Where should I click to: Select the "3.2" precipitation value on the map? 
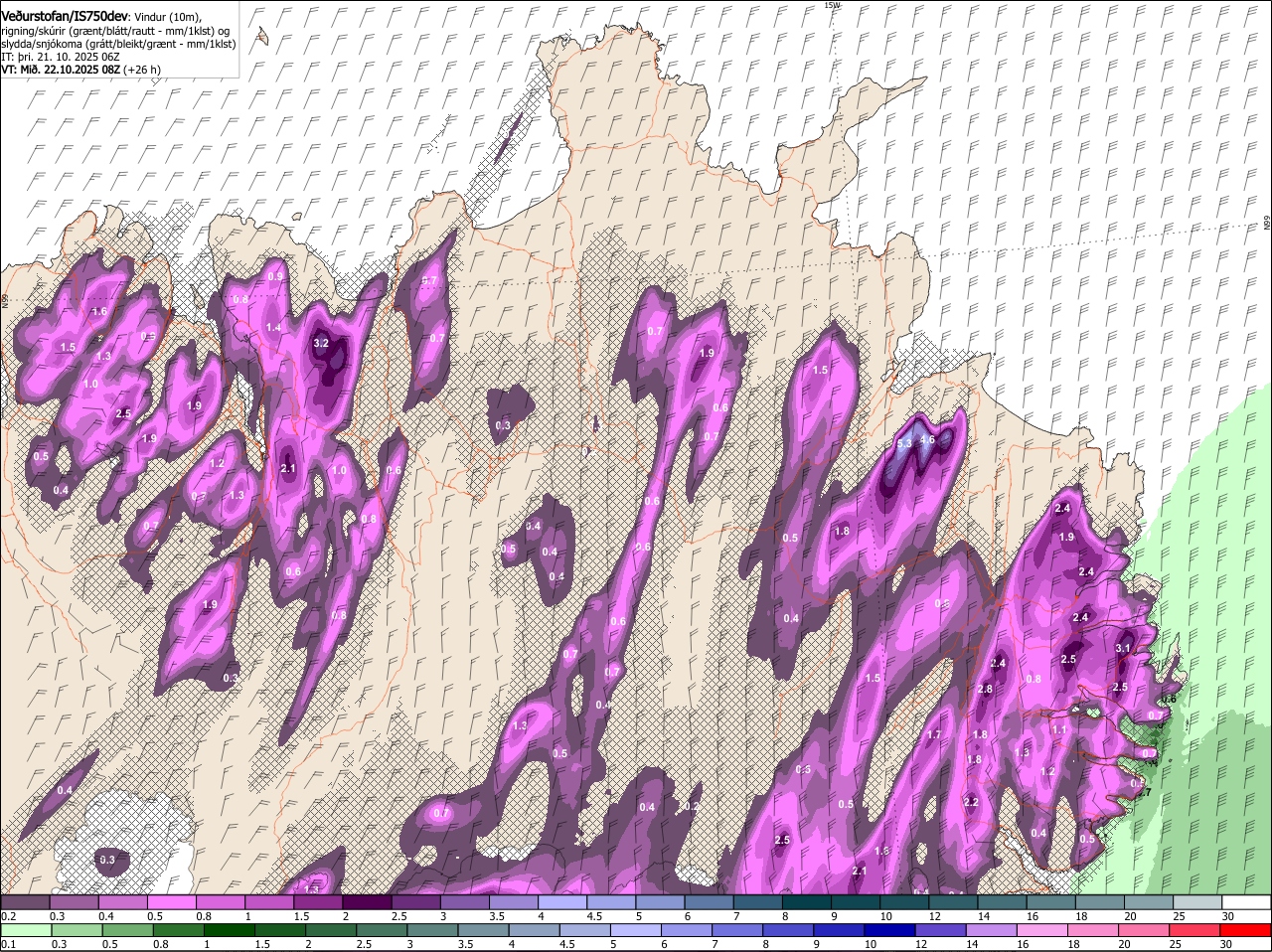click(321, 343)
